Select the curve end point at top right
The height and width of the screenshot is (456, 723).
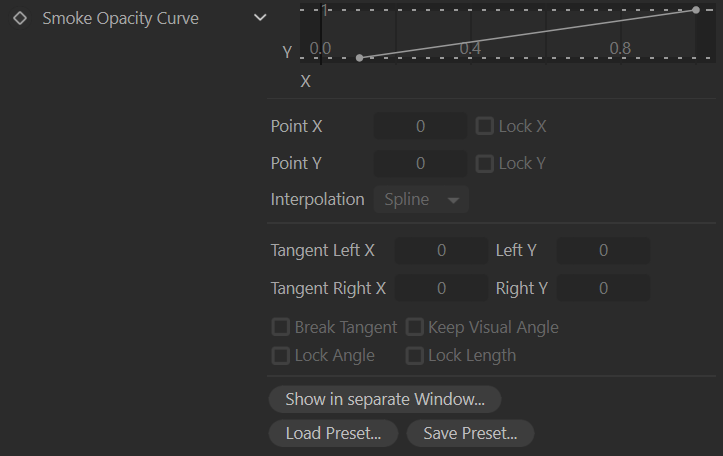tap(696, 10)
